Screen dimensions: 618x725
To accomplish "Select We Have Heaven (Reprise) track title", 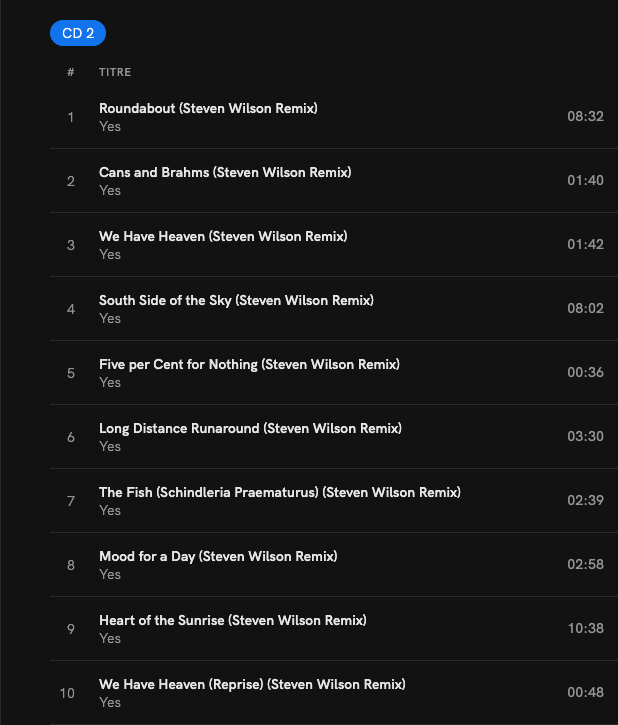I will click(252, 684).
